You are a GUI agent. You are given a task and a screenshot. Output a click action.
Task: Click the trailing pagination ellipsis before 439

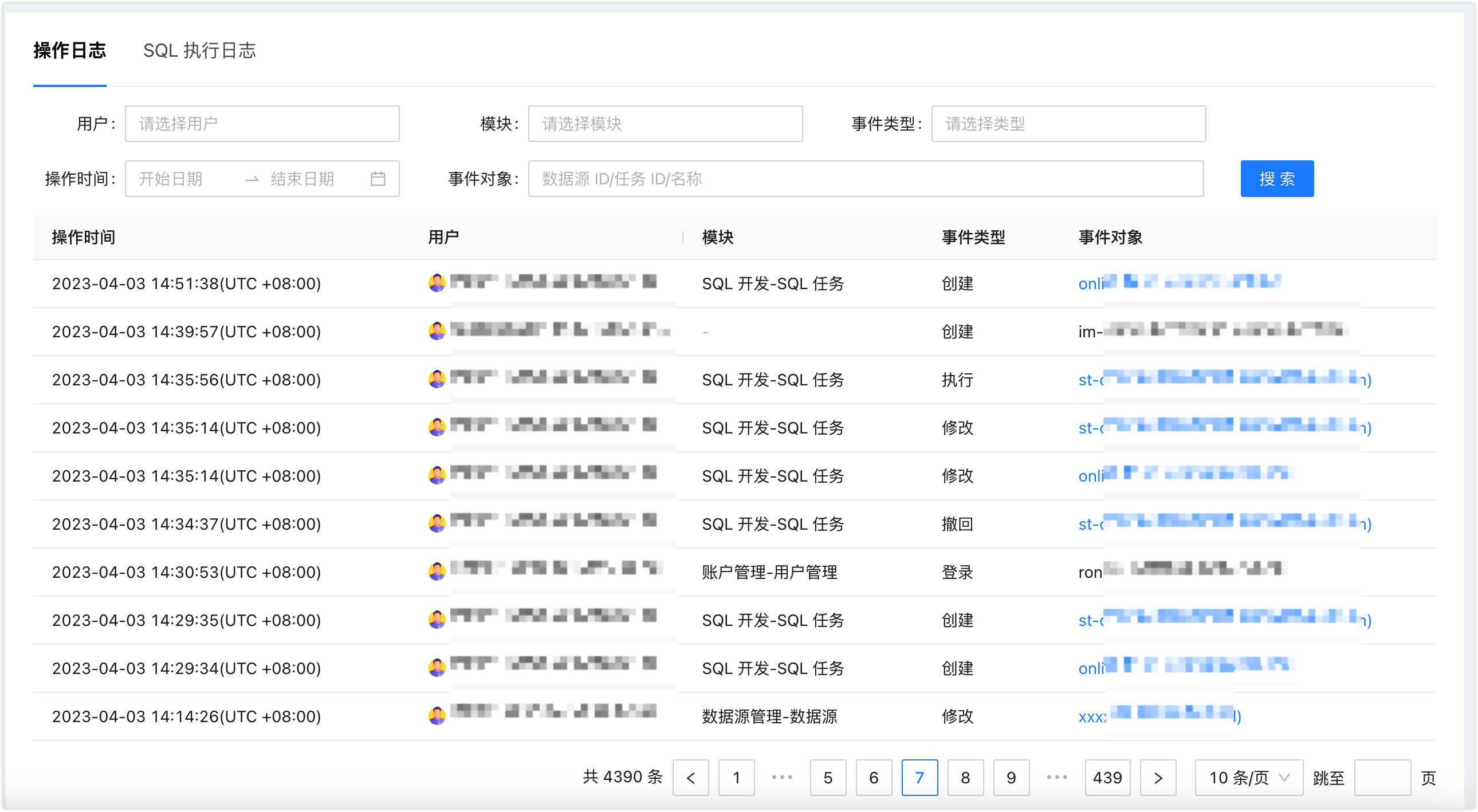1056,778
